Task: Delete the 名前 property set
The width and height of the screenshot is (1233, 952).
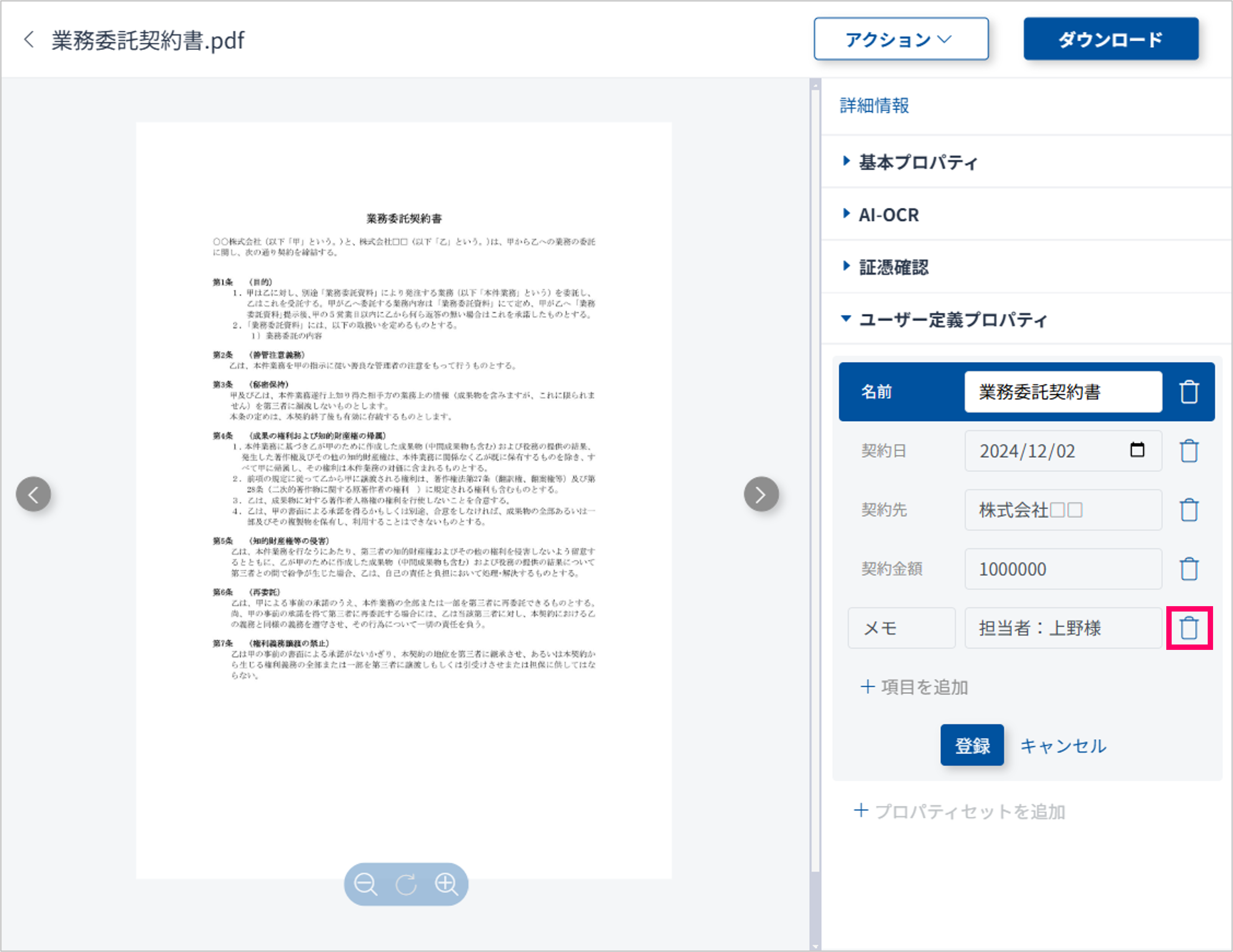Action: 1189,391
